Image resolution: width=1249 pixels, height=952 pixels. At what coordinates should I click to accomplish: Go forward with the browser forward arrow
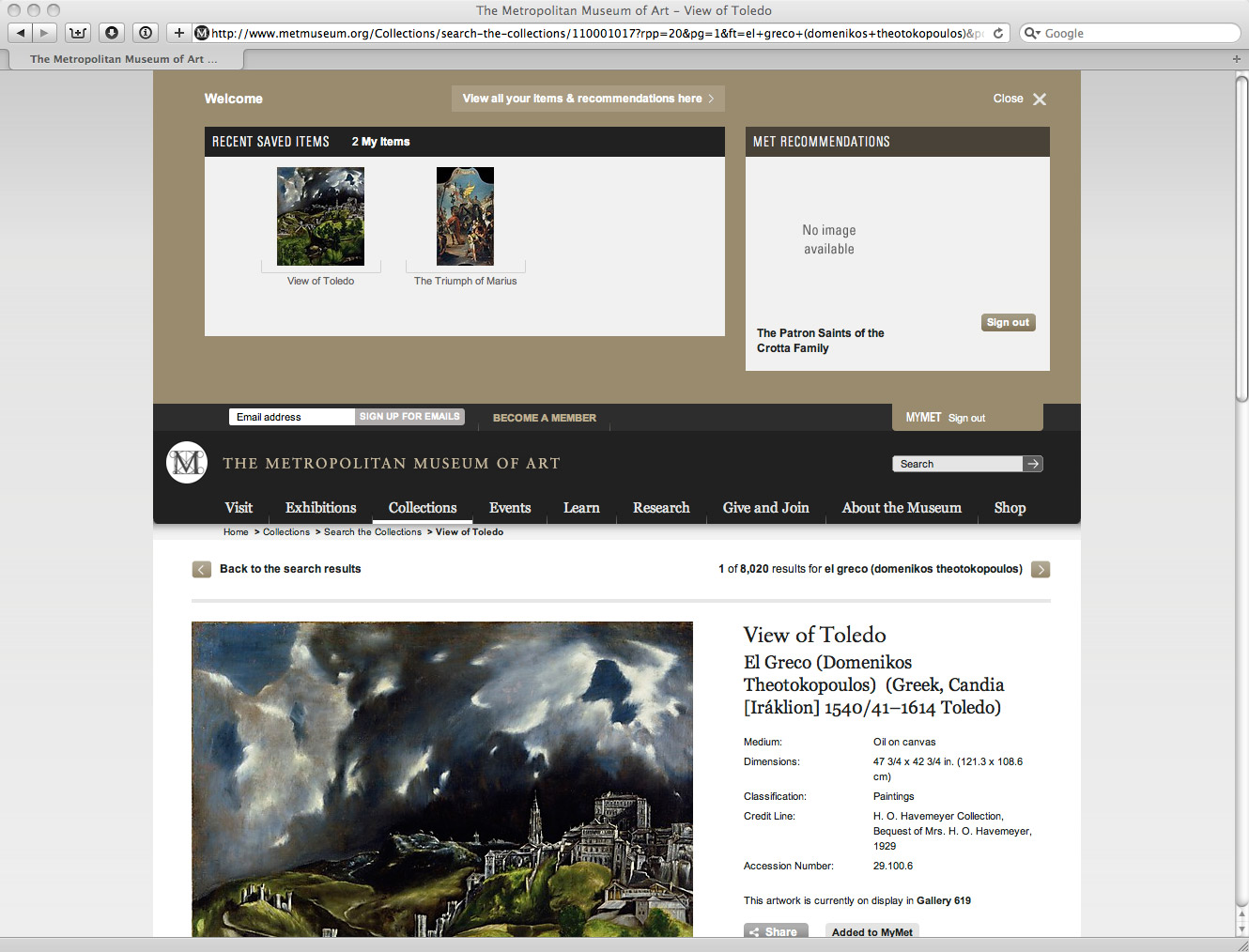coord(44,33)
